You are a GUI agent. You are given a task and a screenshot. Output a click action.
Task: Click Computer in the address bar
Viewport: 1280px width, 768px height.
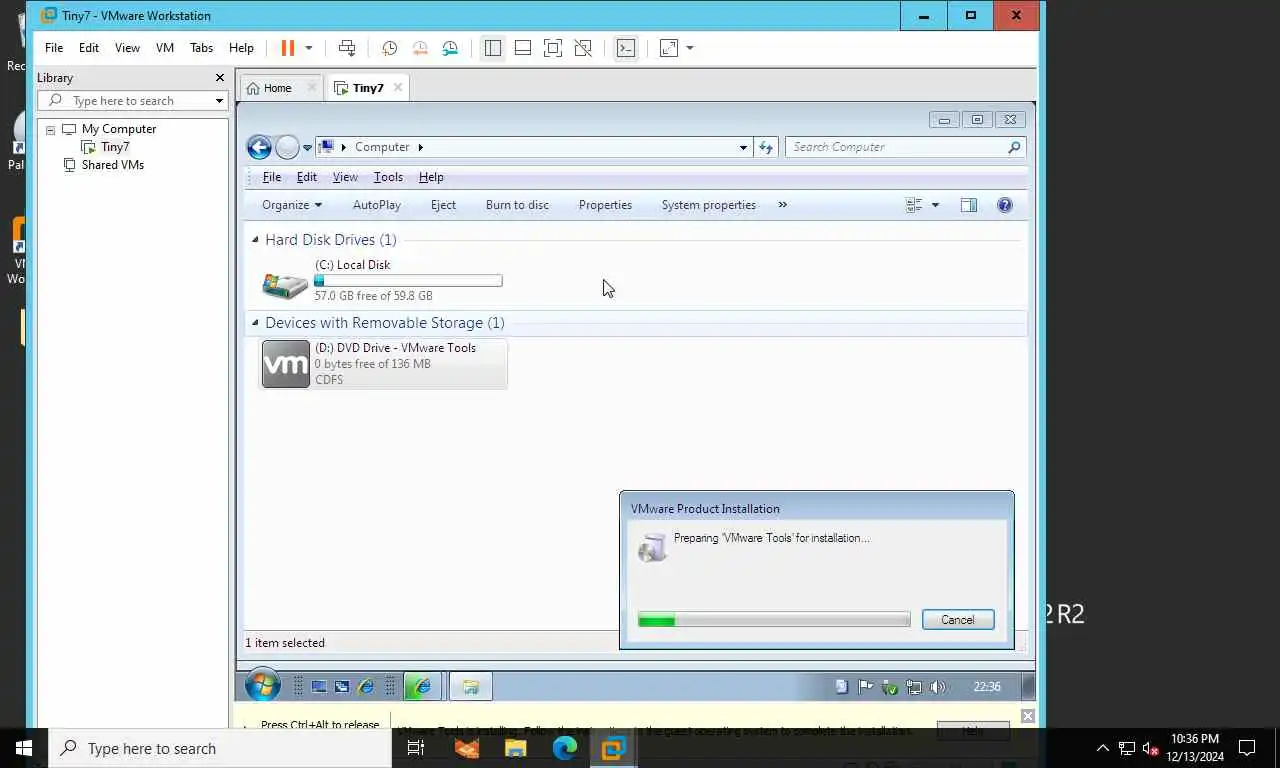382,147
